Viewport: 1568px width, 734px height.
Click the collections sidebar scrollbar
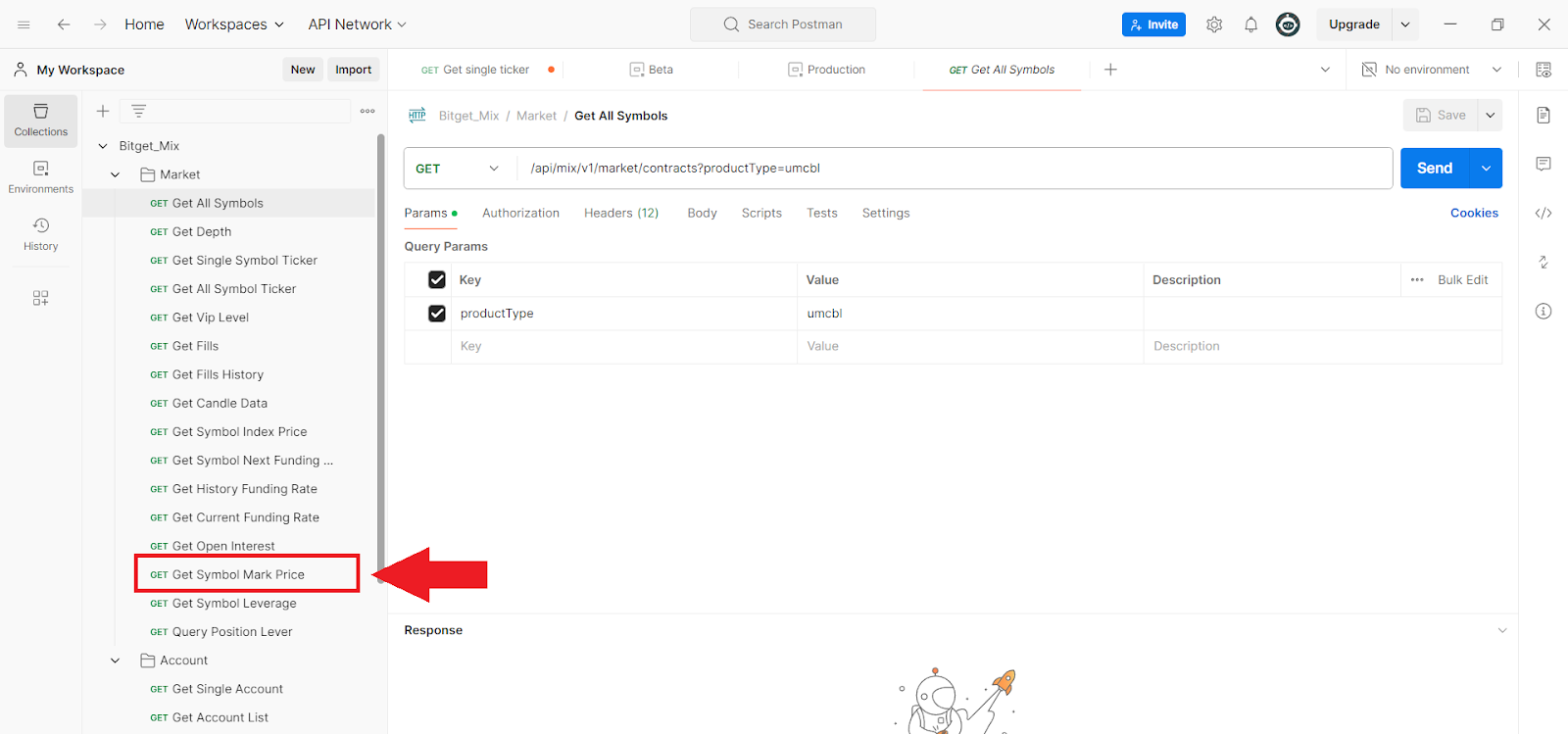[380, 358]
